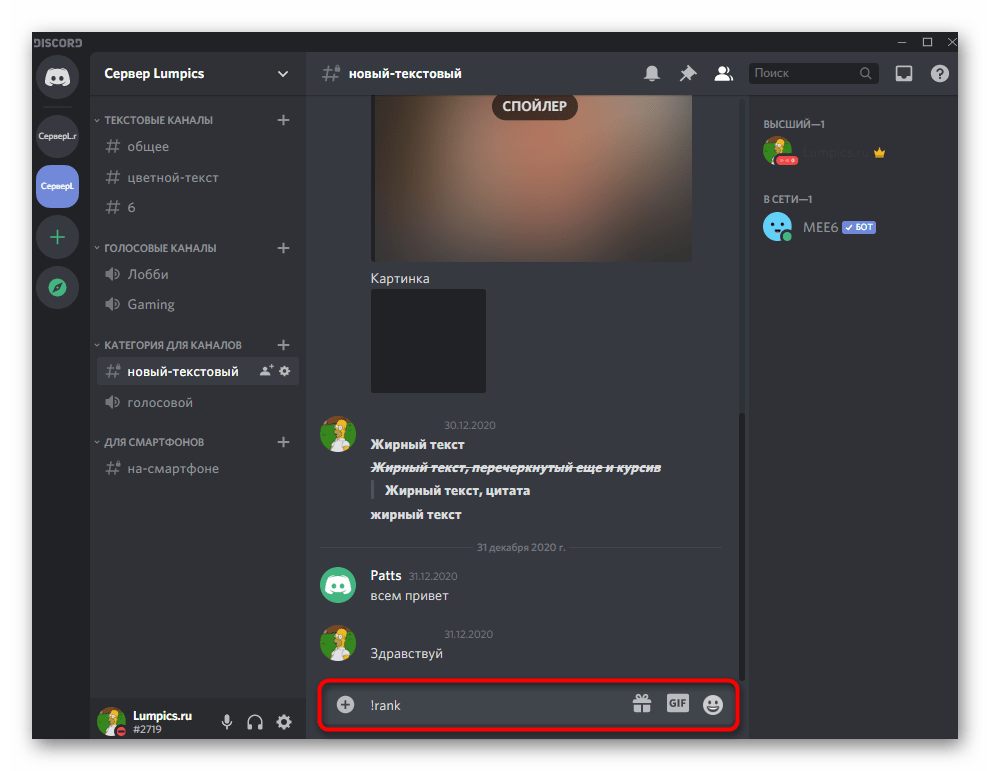Viewport: 990px width, 771px height.
Task: Open Discord home via logo icon
Action: 57,78
